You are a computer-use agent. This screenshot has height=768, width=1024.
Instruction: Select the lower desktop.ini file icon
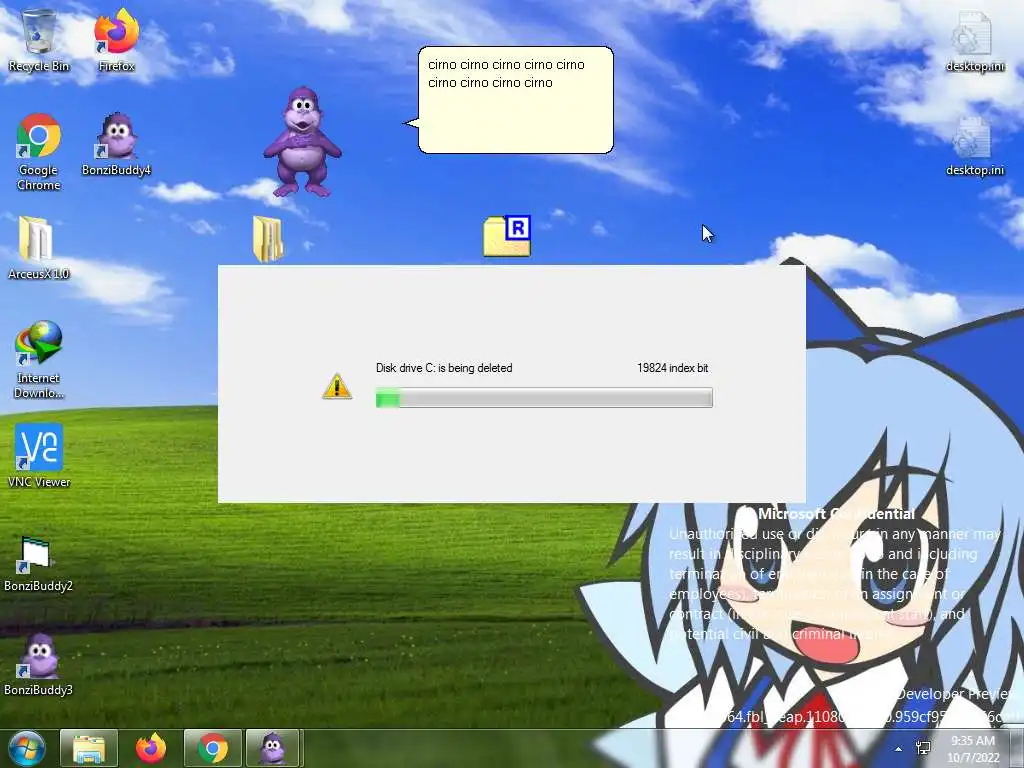974,146
